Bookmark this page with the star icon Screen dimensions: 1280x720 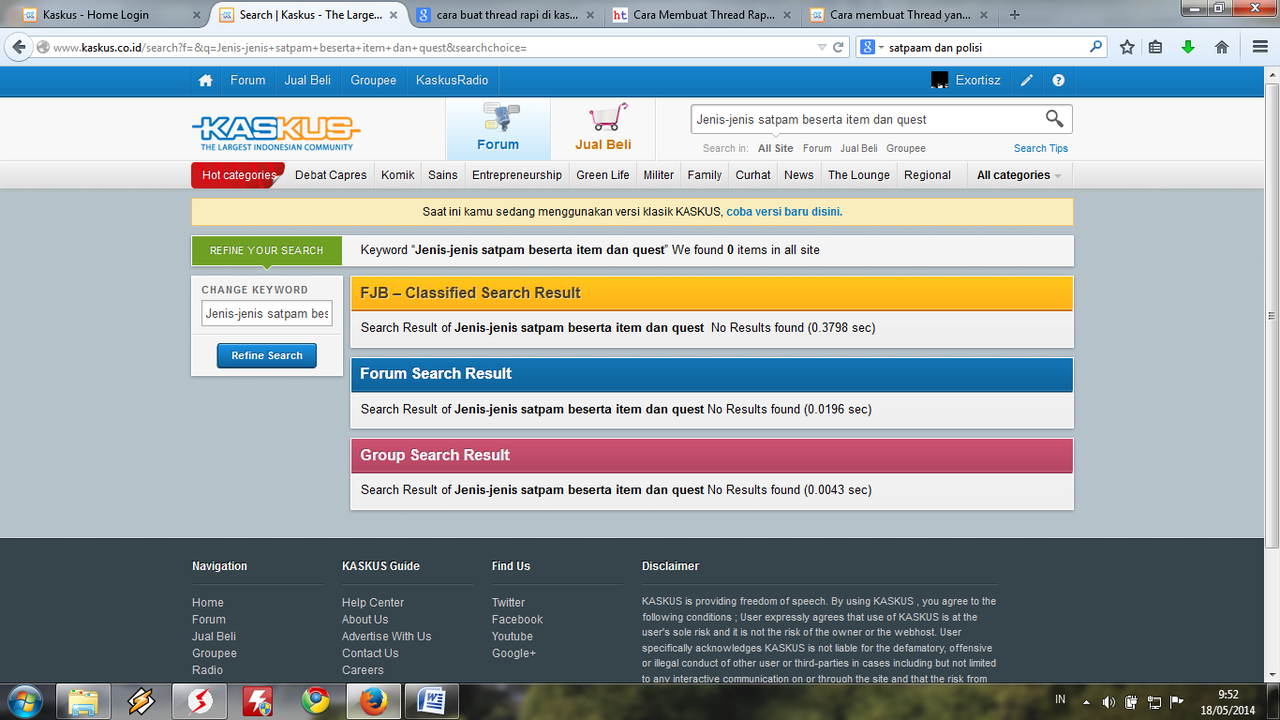coord(1127,47)
